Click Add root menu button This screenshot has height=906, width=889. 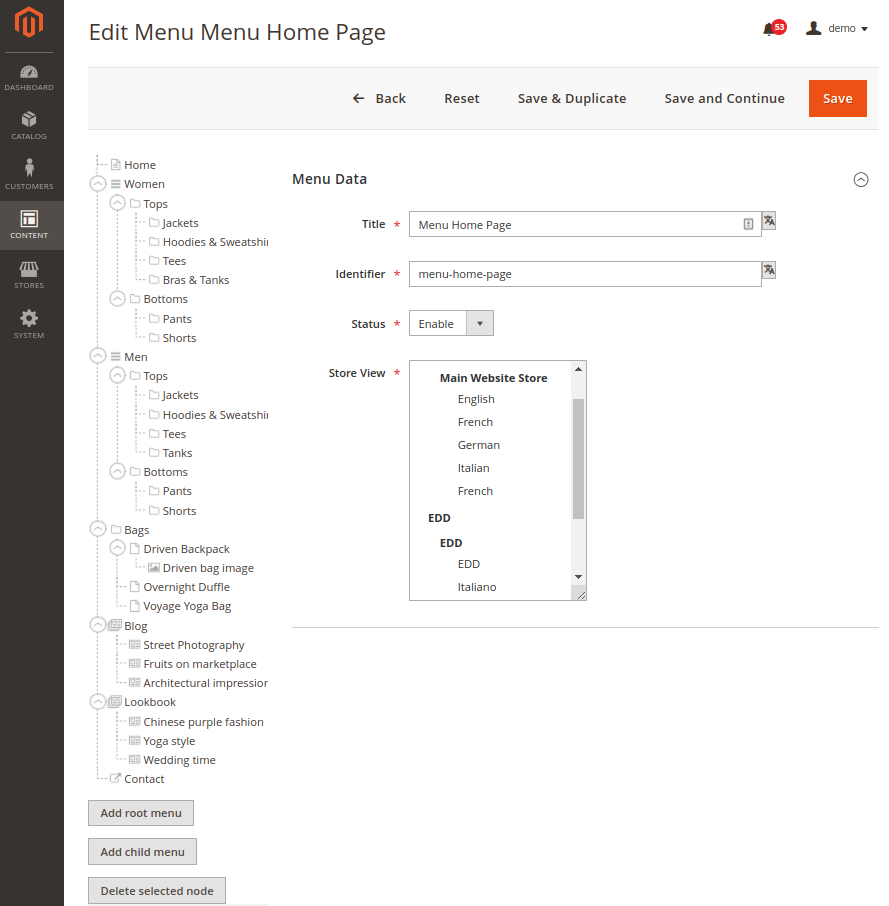(141, 813)
